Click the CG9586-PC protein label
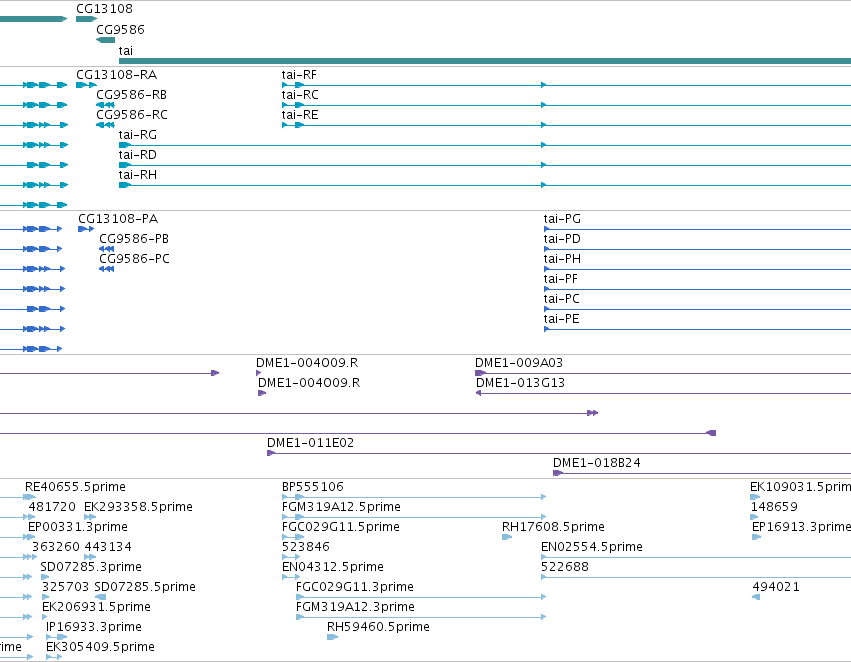This screenshot has width=851, height=662. point(134,259)
